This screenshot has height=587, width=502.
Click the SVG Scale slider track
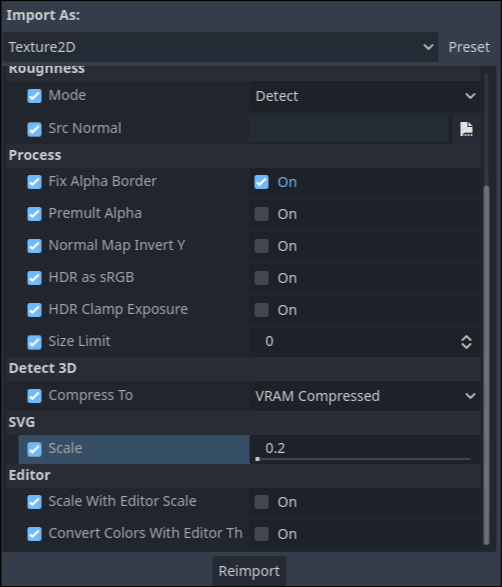click(x=364, y=459)
